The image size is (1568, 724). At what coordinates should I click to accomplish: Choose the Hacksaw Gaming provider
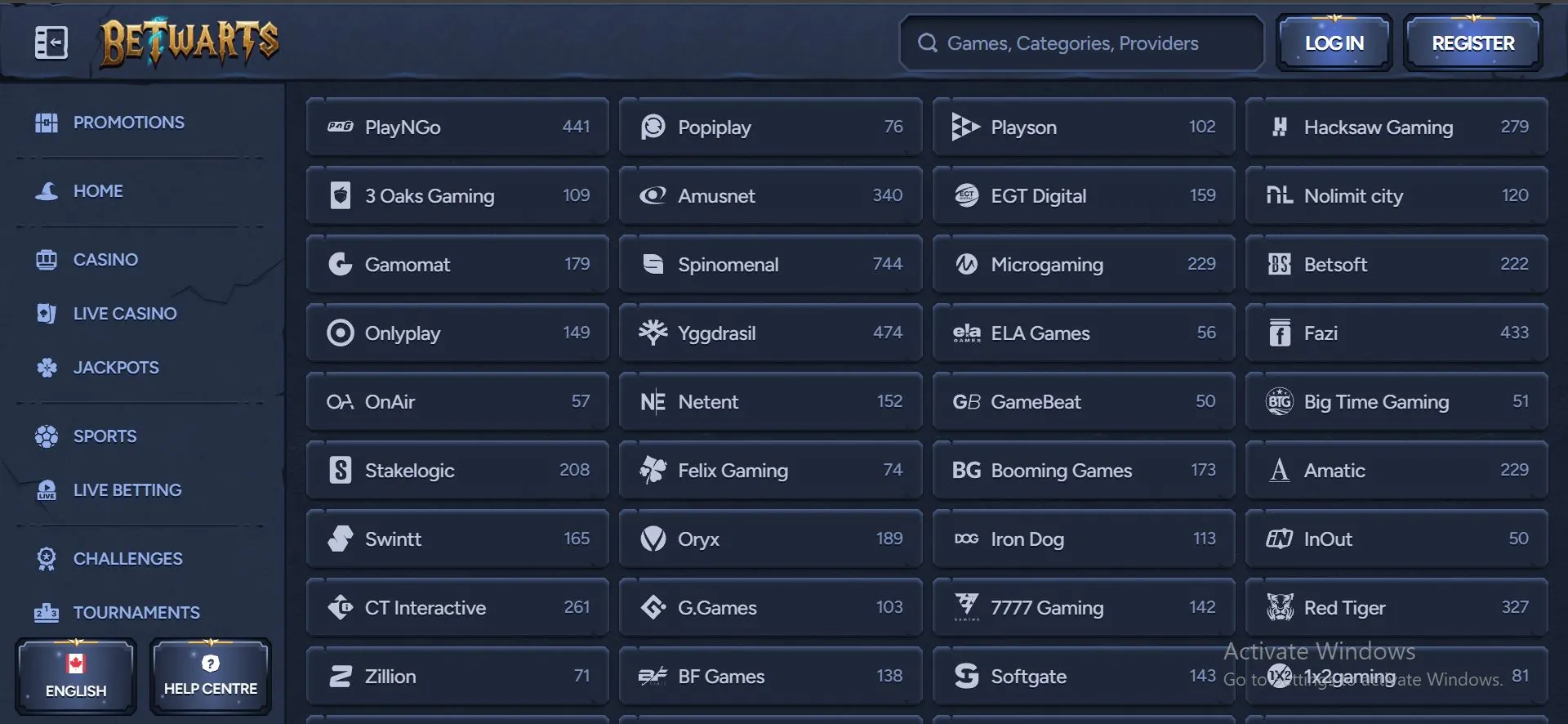(x=1396, y=127)
